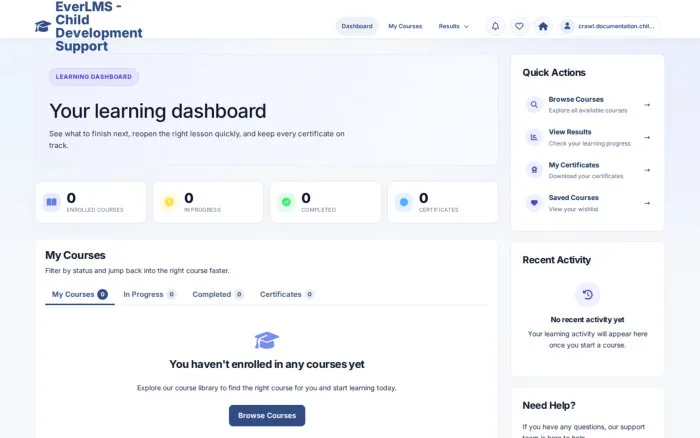Click the Enrolled Courses book icon

51,202
